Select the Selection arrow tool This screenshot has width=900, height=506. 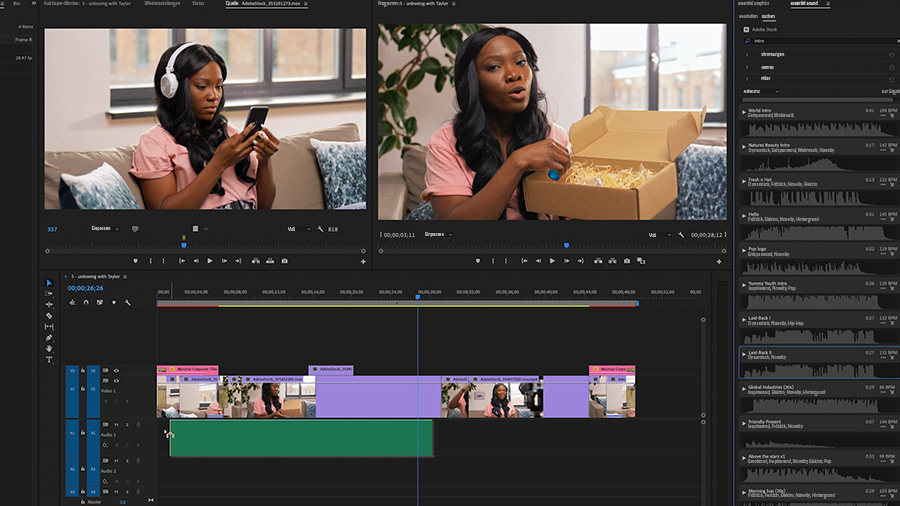click(x=49, y=283)
